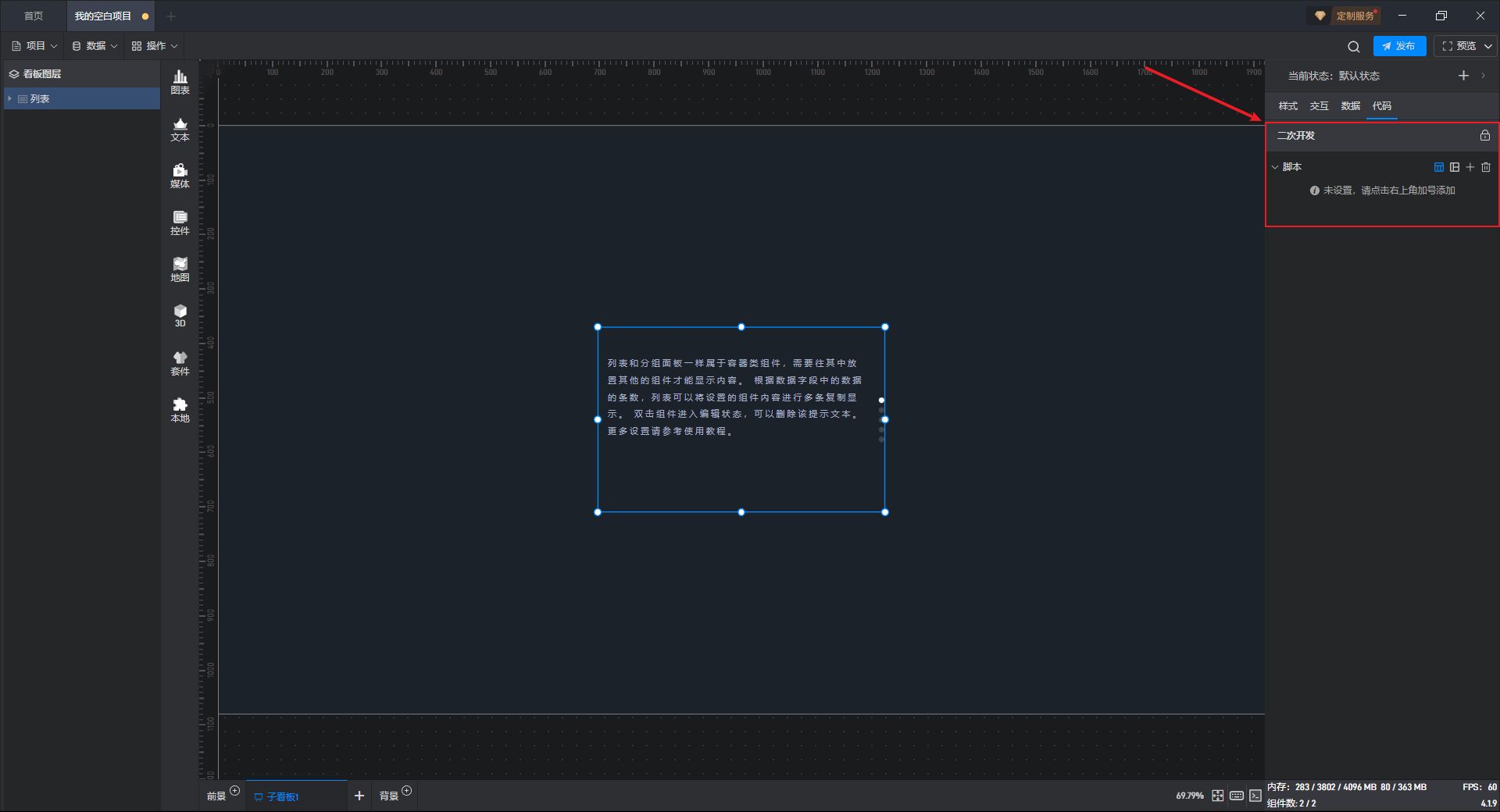
Task: Open the 地图 map component category
Action: pos(180,269)
